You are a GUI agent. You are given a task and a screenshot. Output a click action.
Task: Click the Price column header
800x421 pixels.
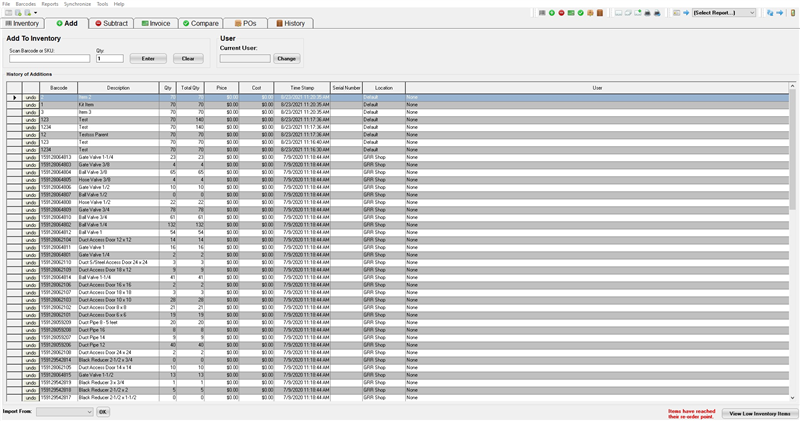[221, 88]
